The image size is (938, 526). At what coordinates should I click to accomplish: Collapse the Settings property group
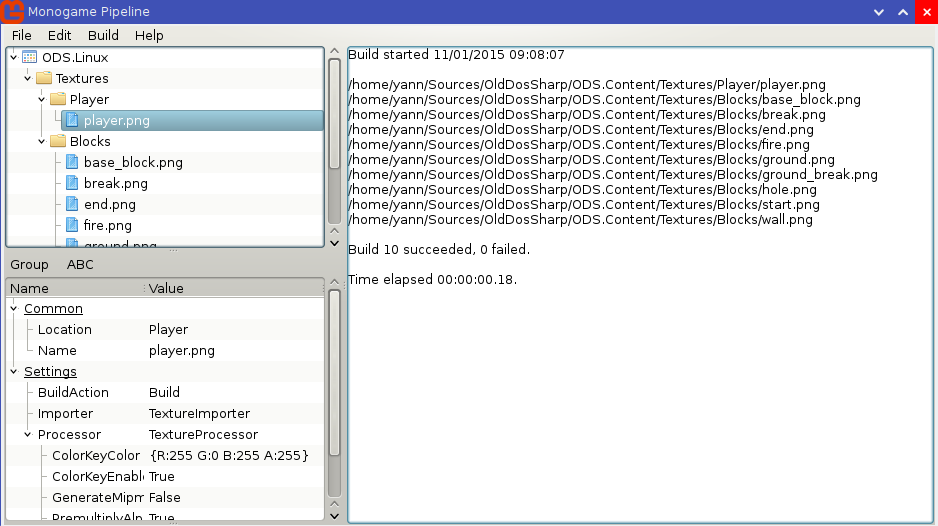coord(14,372)
